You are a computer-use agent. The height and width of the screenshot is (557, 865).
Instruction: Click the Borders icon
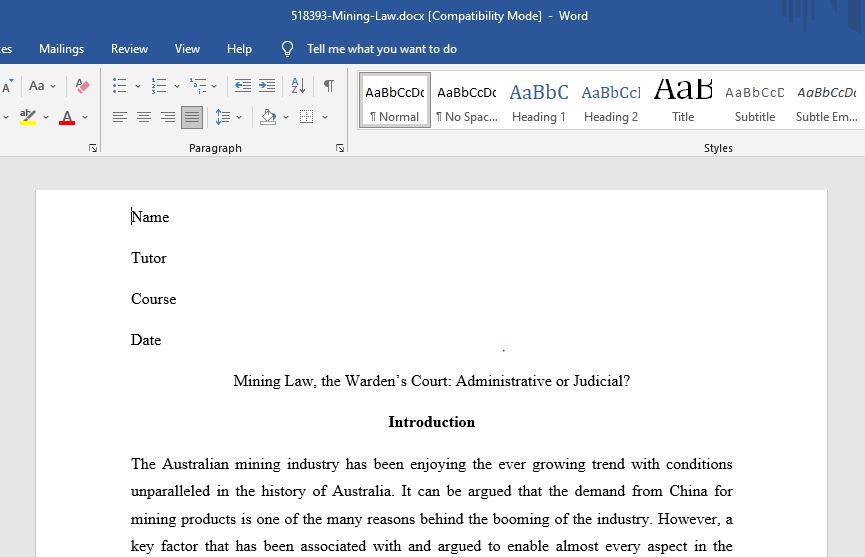[307, 117]
